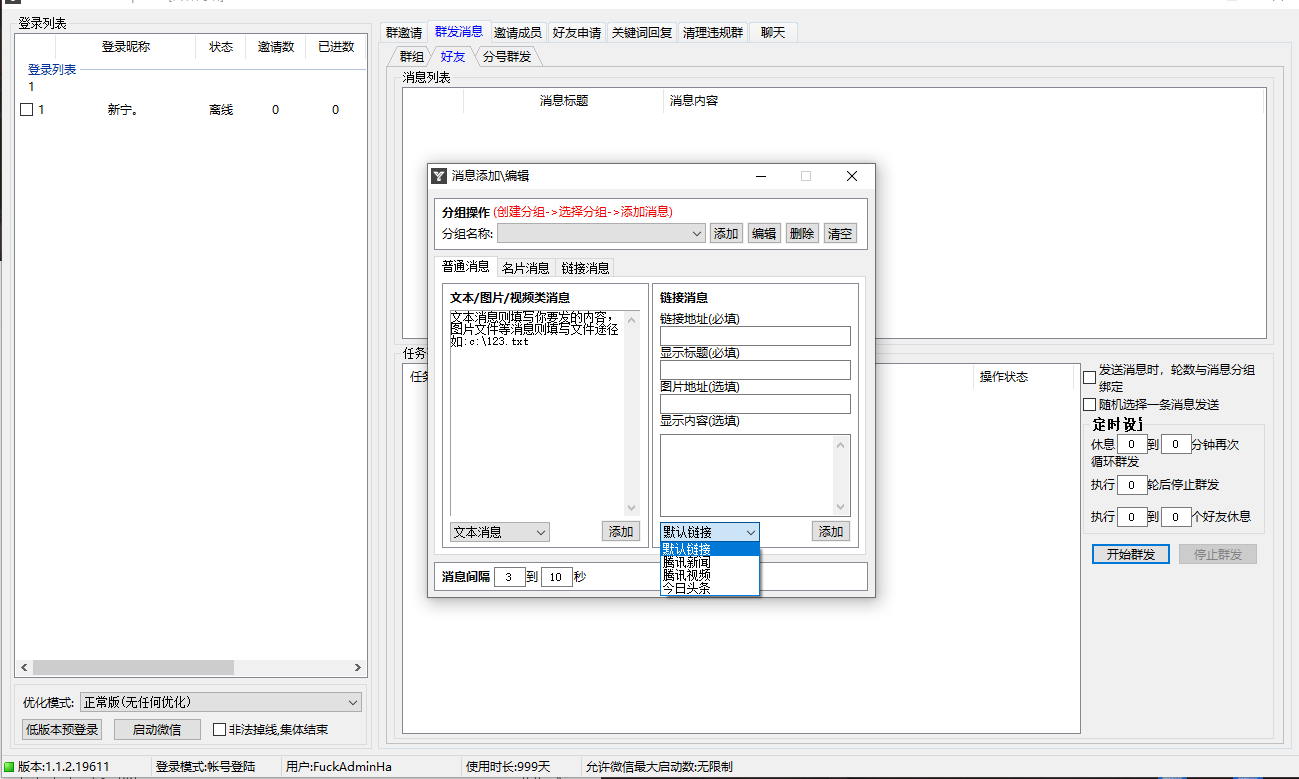Click the 消息间隔 minimum field showing 3
This screenshot has width=1299, height=779.
(x=509, y=577)
